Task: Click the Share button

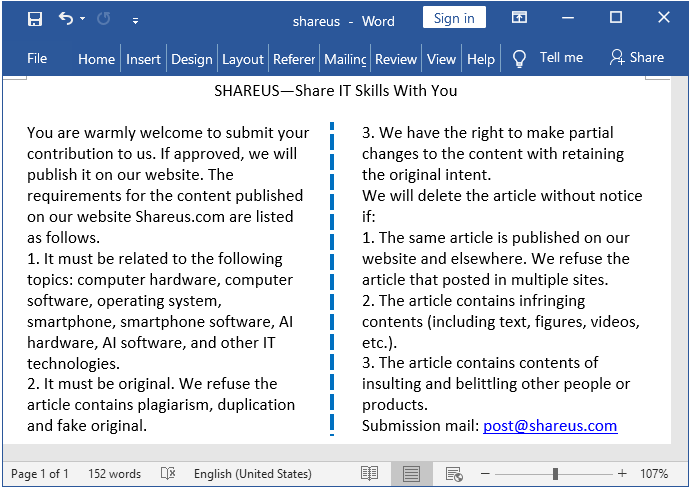Action: click(x=637, y=58)
